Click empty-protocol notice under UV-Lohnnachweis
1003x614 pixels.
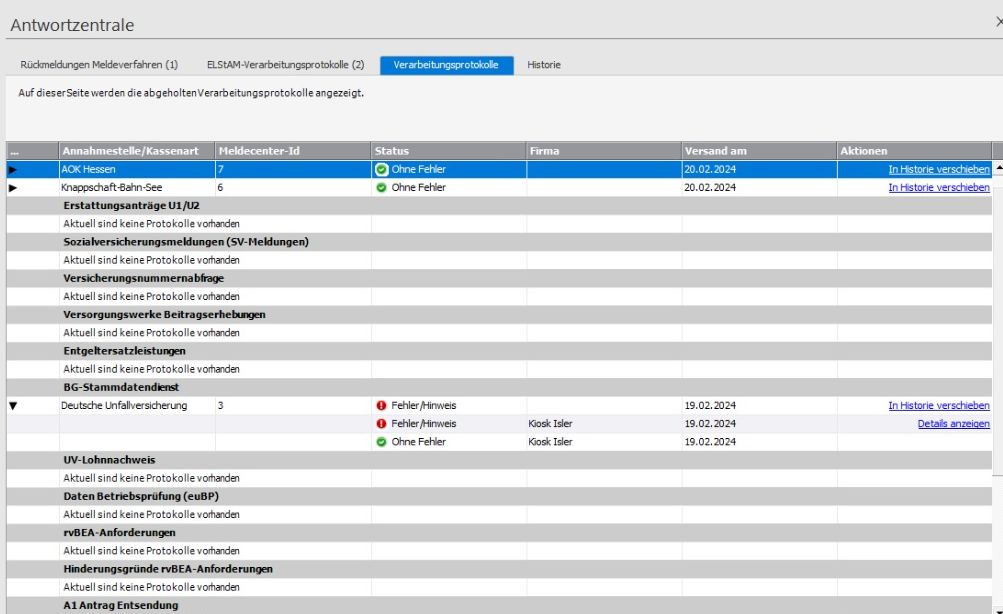point(152,478)
